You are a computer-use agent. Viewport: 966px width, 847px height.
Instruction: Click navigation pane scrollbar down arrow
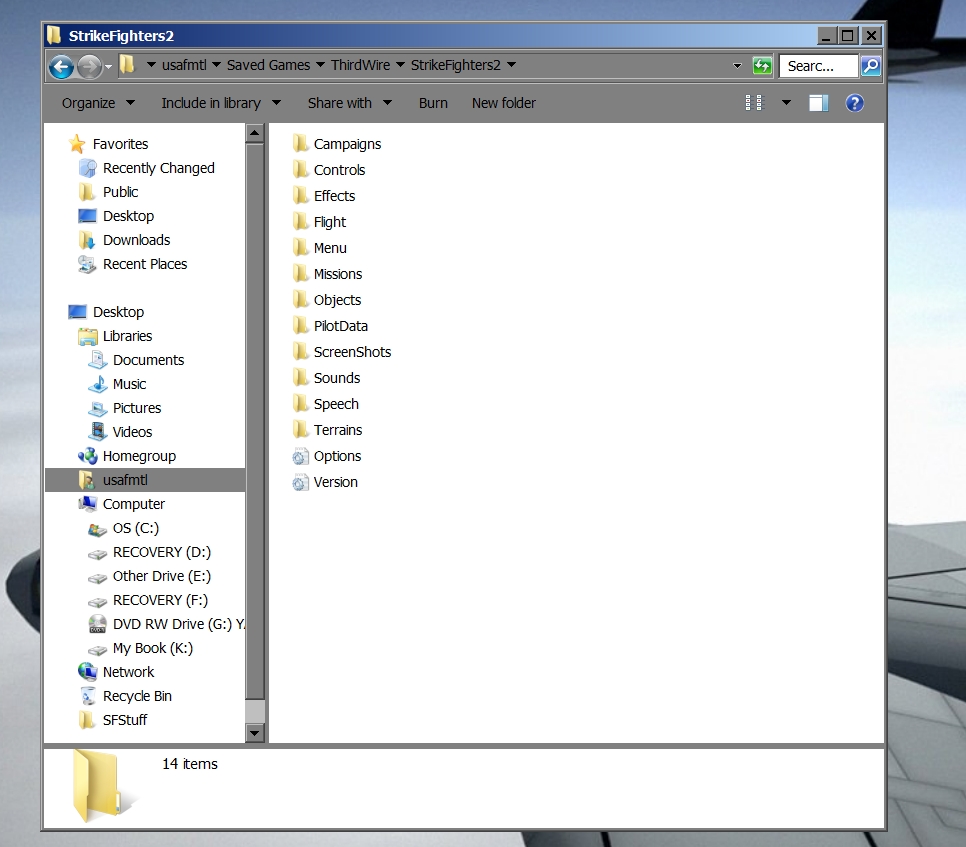(254, 733)
